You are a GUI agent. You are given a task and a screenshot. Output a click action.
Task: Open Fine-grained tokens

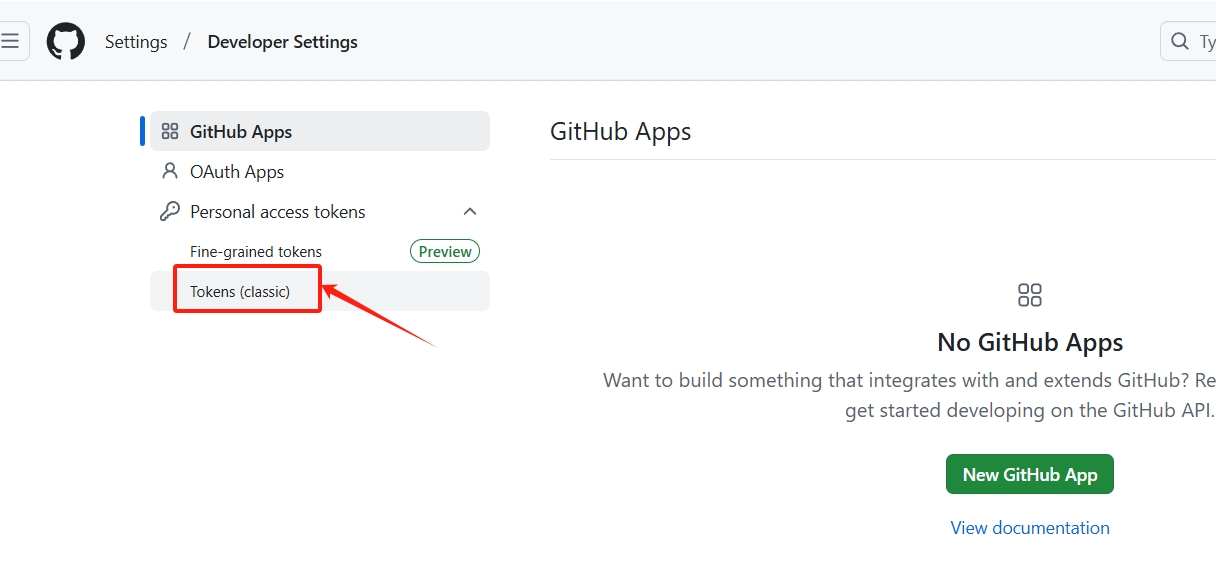click(x=256, y=252)
